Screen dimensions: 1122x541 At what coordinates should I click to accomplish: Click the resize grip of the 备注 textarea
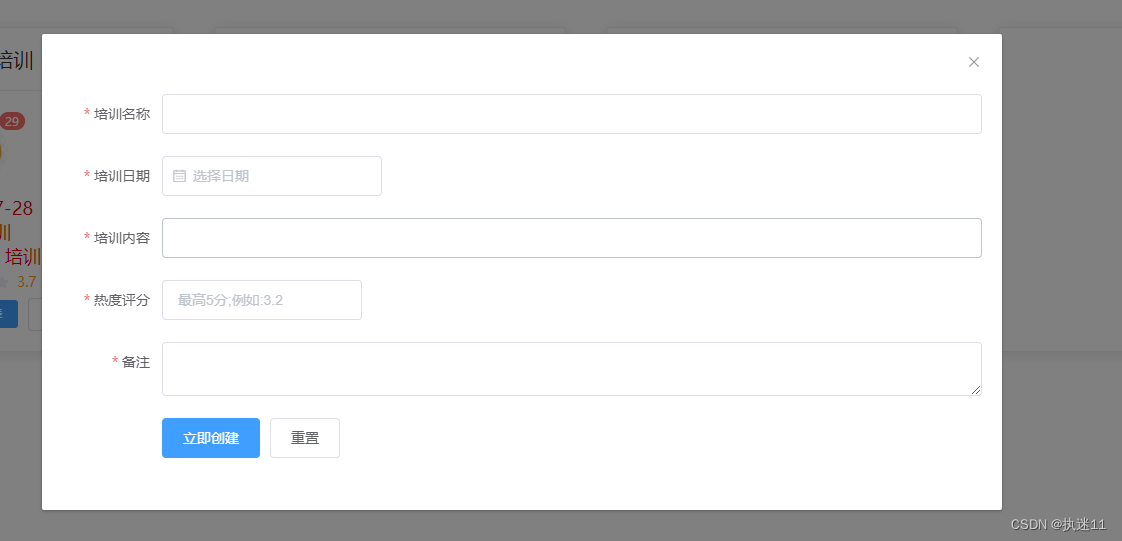[976, 390]
